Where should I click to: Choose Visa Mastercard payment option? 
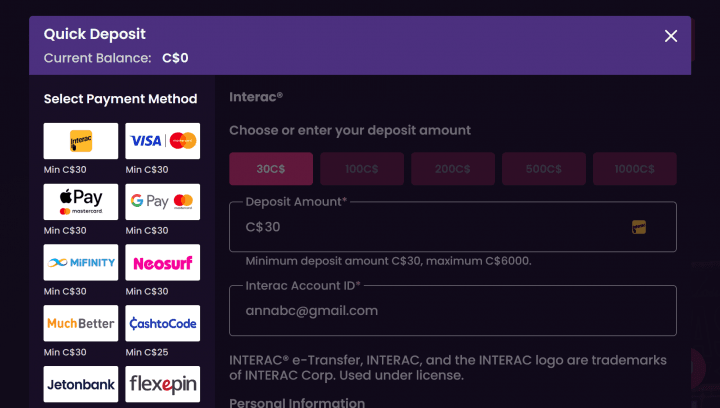(x=163, y=141)
